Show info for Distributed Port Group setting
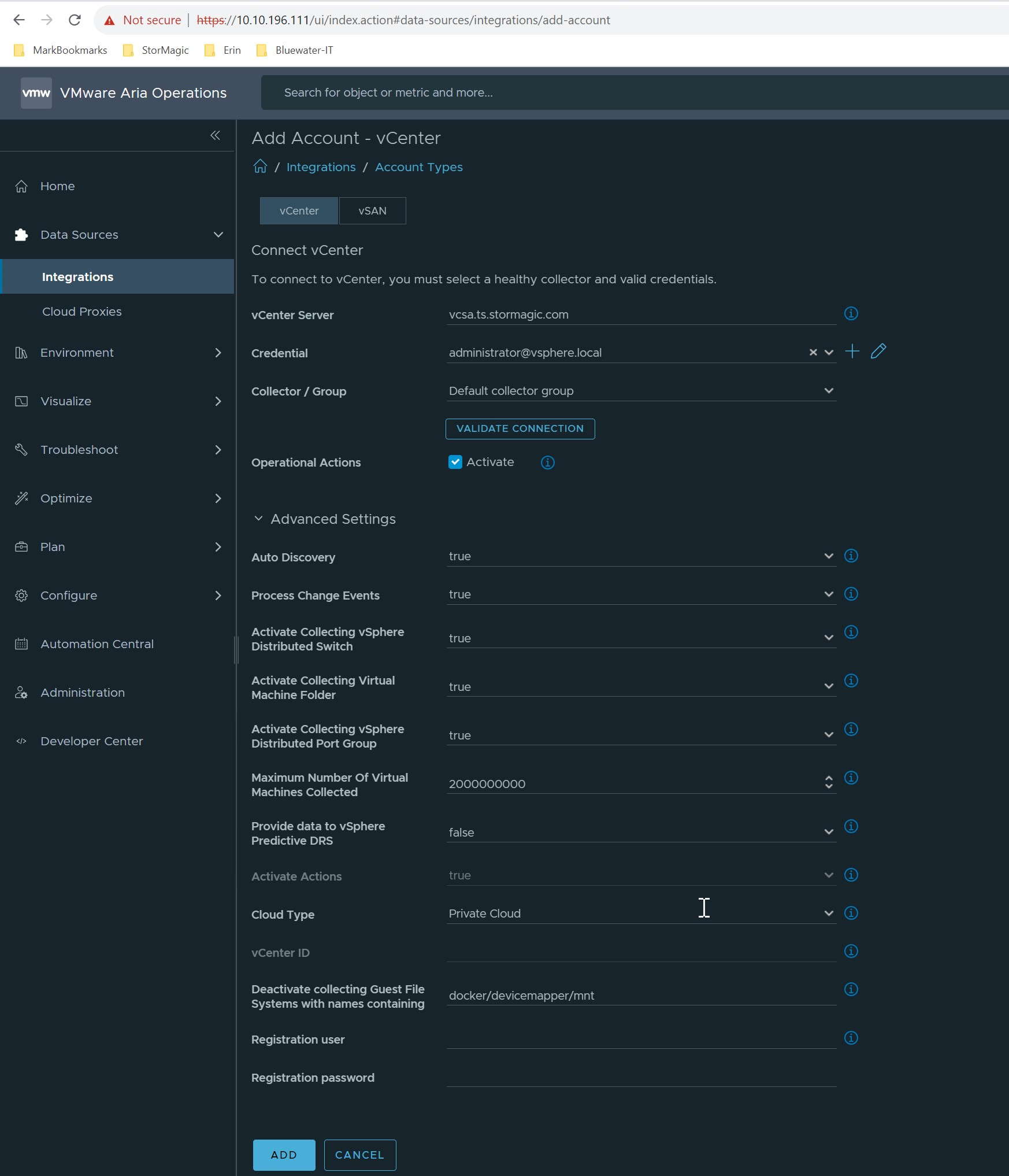This screenshot has width=1009, height=1176. pyautogui.click(x=851, y=729)
